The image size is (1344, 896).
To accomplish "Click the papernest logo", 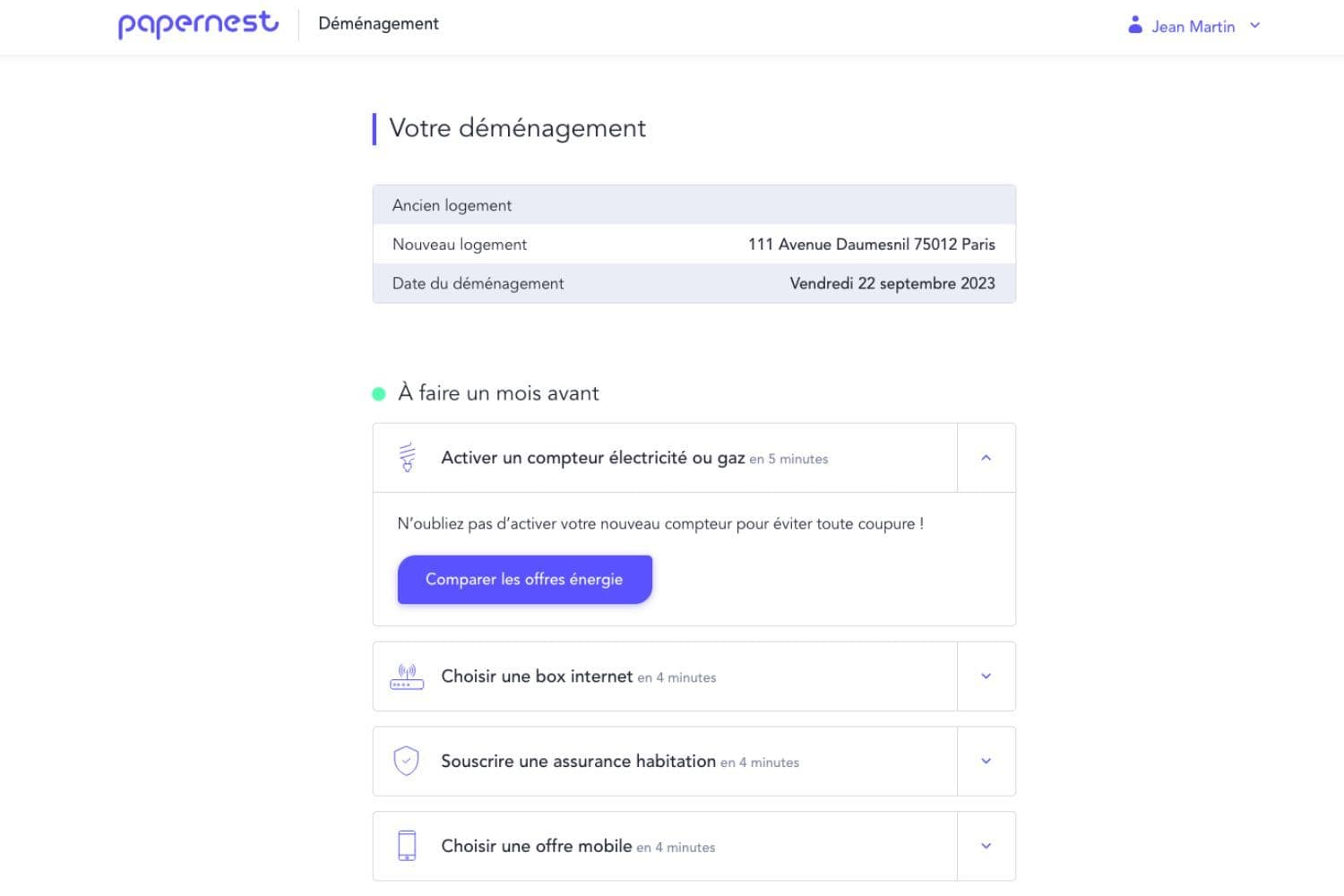I will [x=197, y=24].
